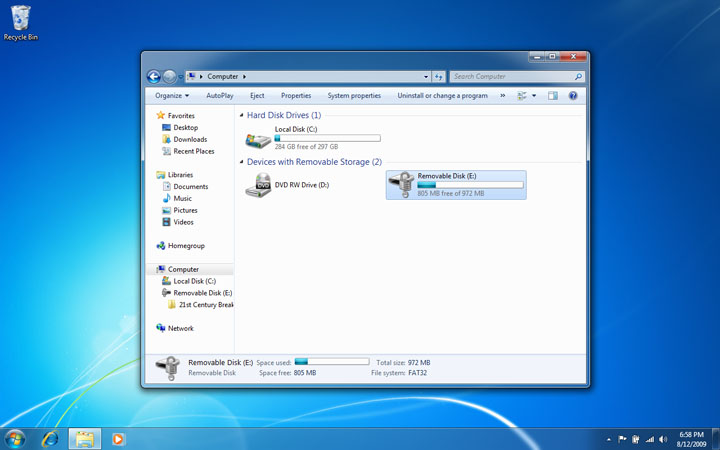Refresh the Computer address bar
720x450 pixels.
click(439, 76)
